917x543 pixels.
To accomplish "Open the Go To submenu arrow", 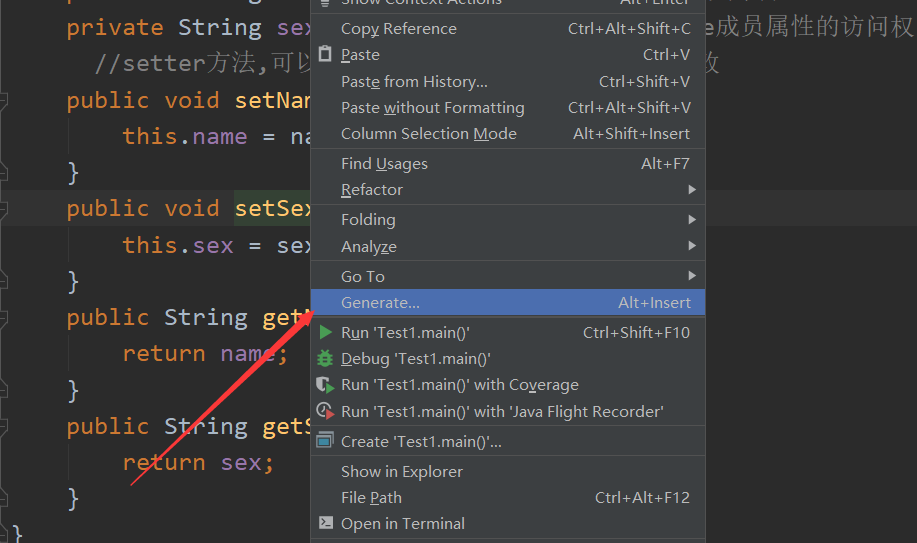I will [x=692, y=276].
